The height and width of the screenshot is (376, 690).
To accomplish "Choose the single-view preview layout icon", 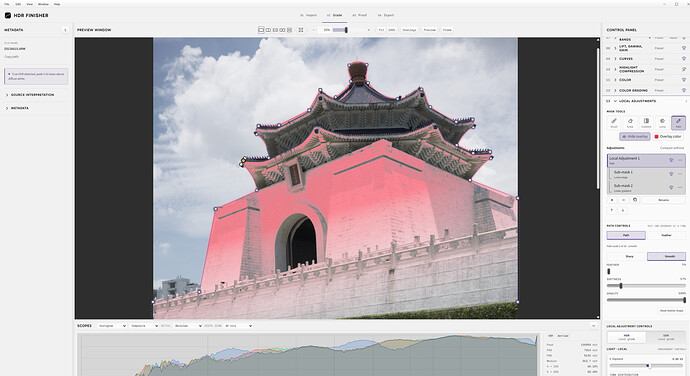I will pyautogui.click(x=261, y=30).
